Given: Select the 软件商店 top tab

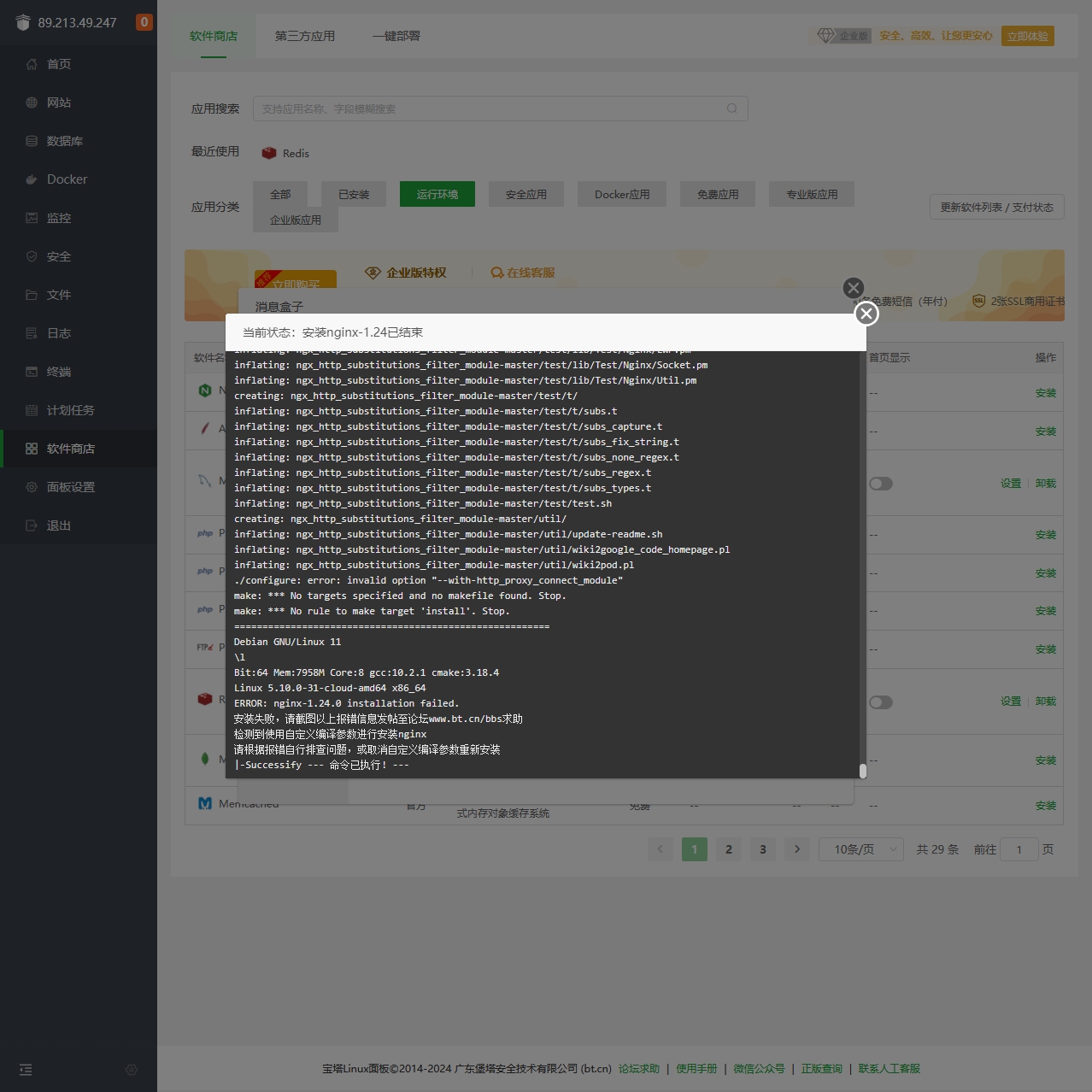Looking at the screenshot, I should [x=214, y=36].
